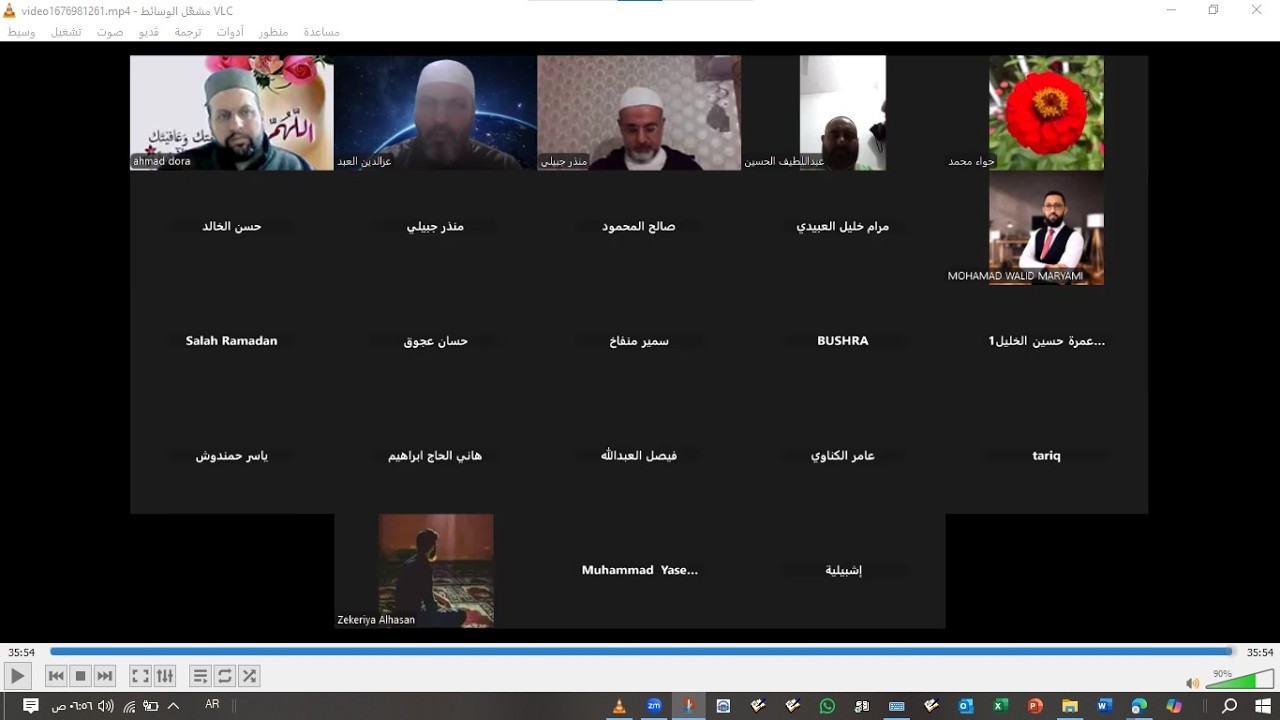Image resolution: width=1280 pixels, height=720 pixels.
Task: Toggle remaining time on right 35:54 label
Action: [1259, 652]
